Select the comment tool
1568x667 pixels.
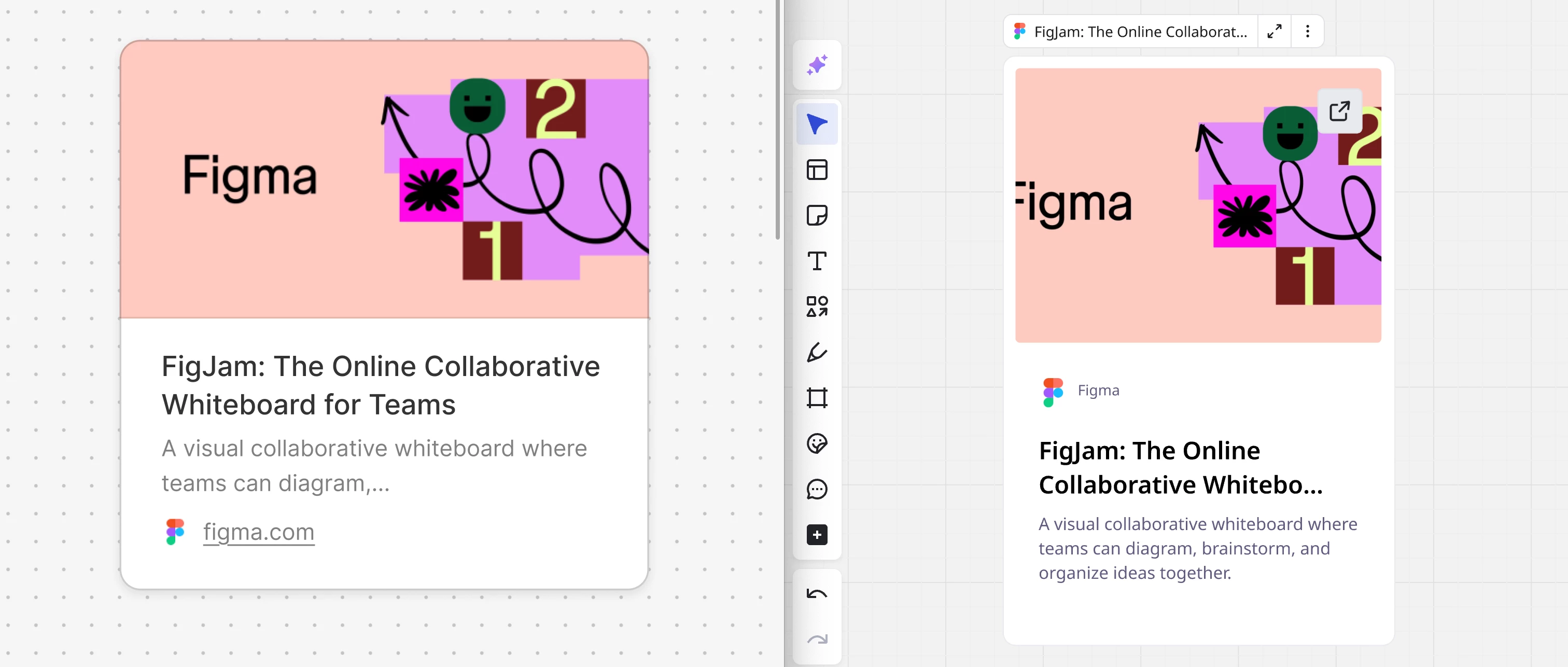click(817, 489)
